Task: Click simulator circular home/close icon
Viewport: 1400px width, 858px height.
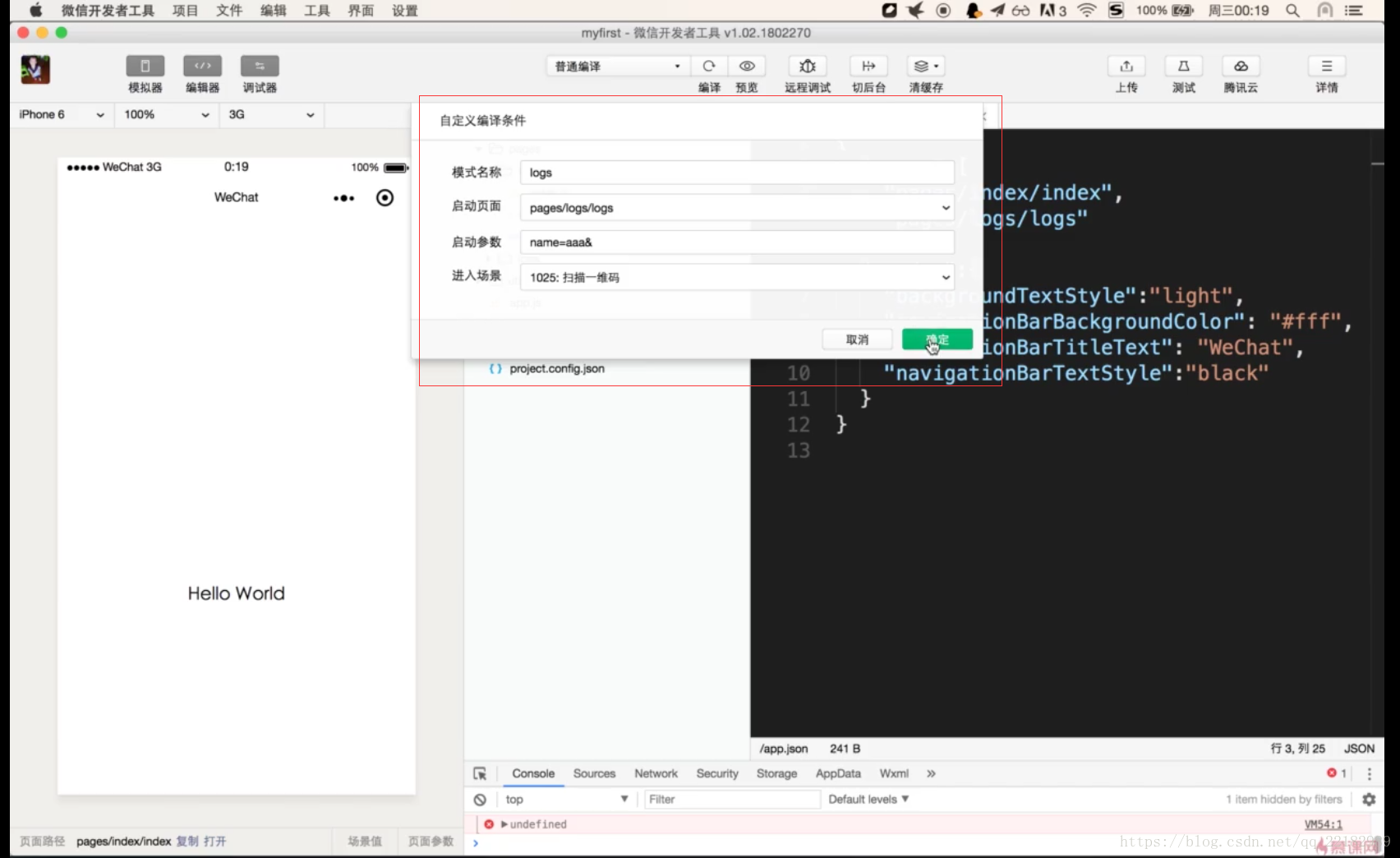Action: click(x=385, y=198)
